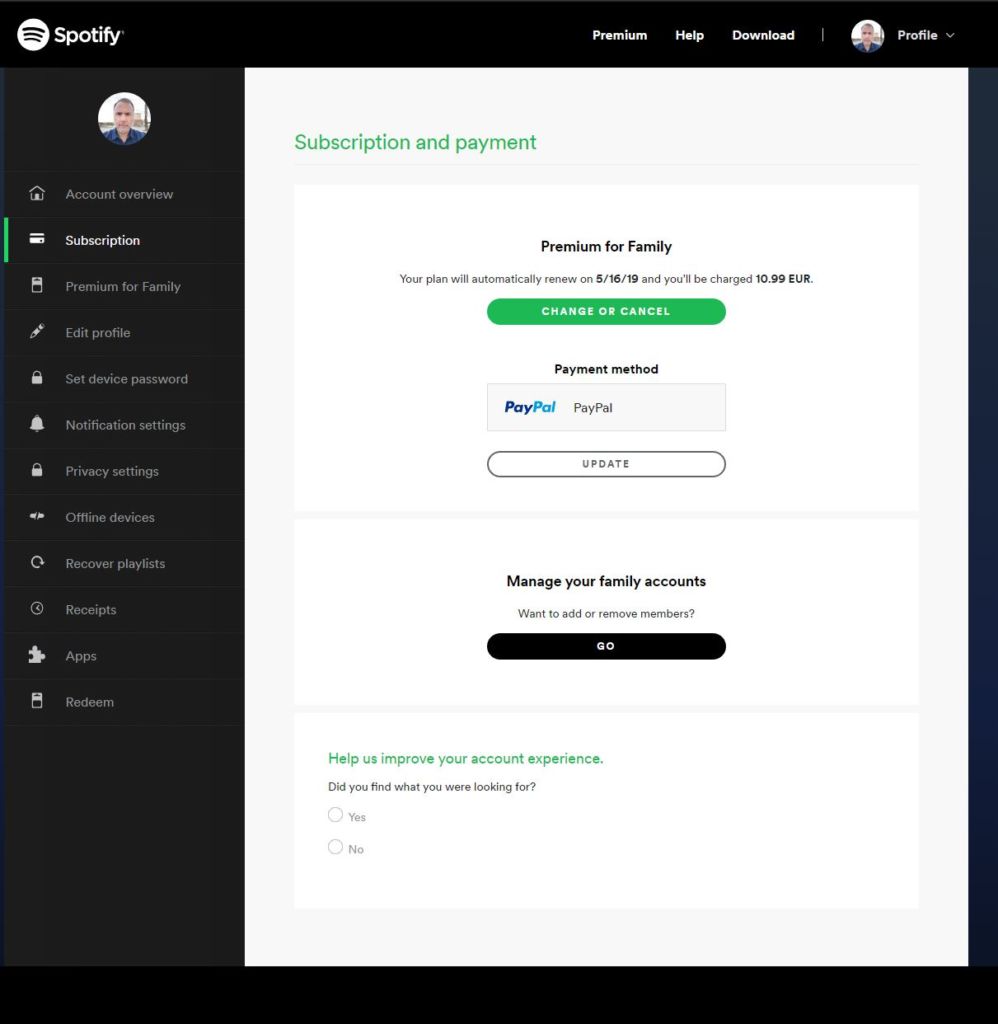This screenshot has height=1024, width=998.
Task: Open Redeem in the sidebar
Action: 124,702
